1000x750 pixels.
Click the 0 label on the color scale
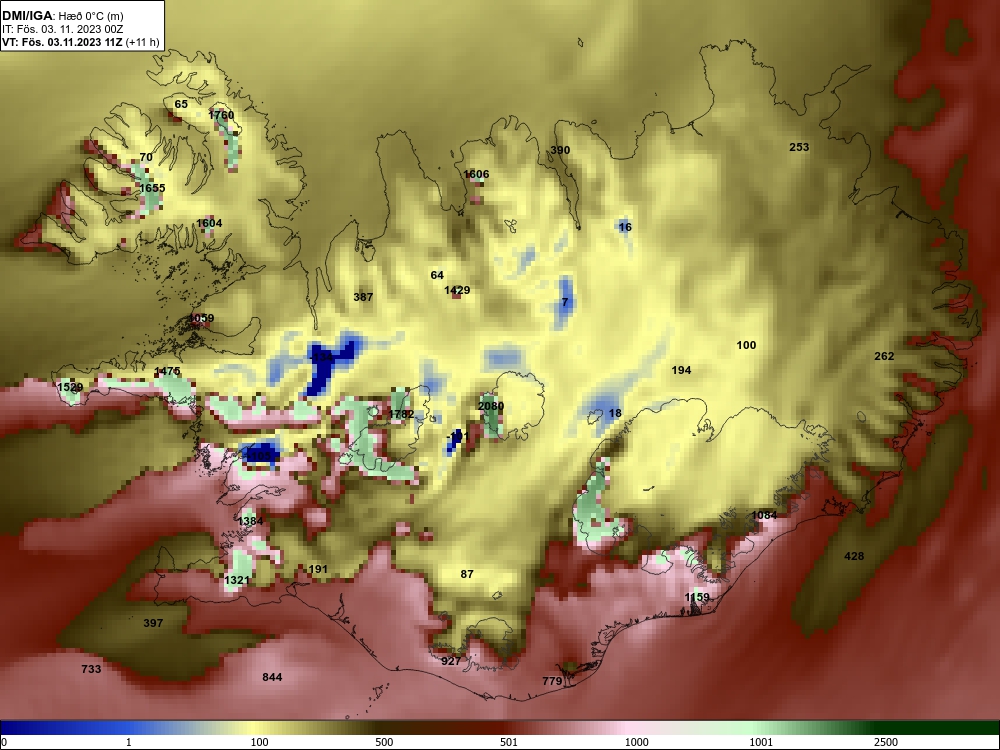pyautogui.click(x=4, y=742)
